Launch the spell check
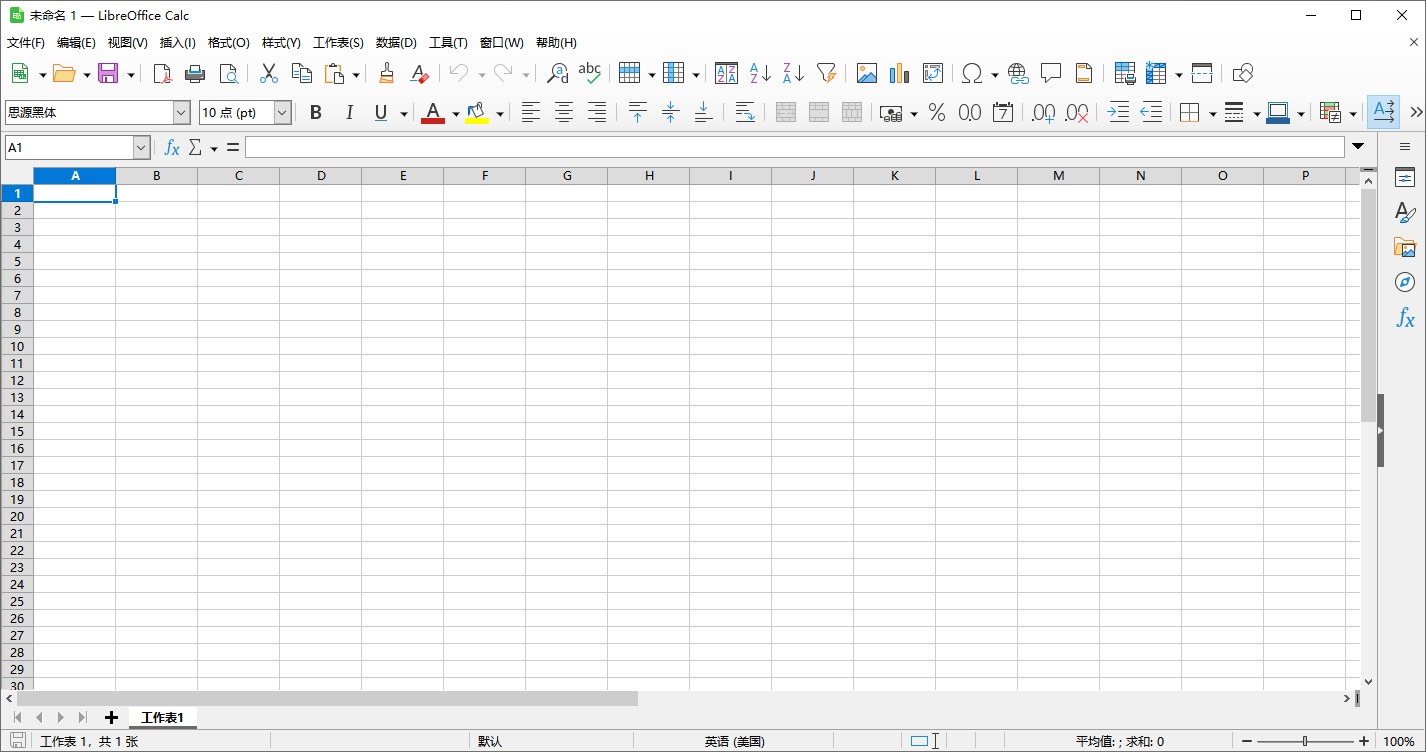This screenshot has height=752, width=1426. pos(590,73)
